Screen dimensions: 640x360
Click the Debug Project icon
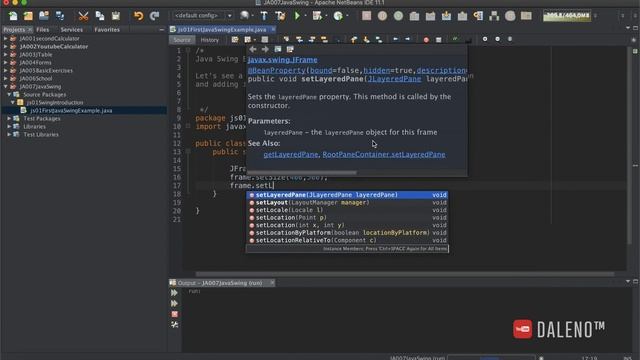[317, 16]
